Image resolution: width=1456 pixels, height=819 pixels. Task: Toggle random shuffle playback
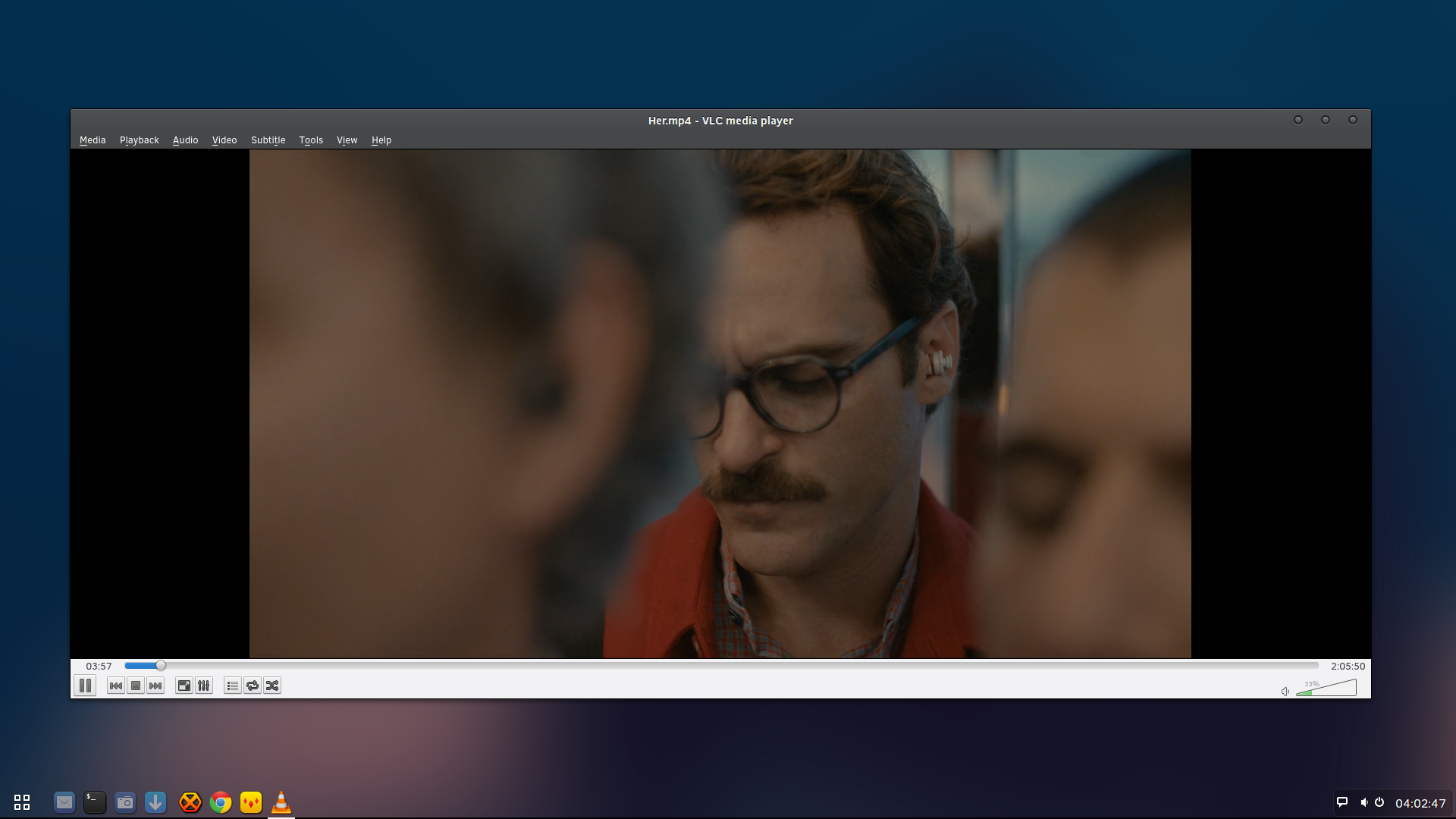click(272, 686)
